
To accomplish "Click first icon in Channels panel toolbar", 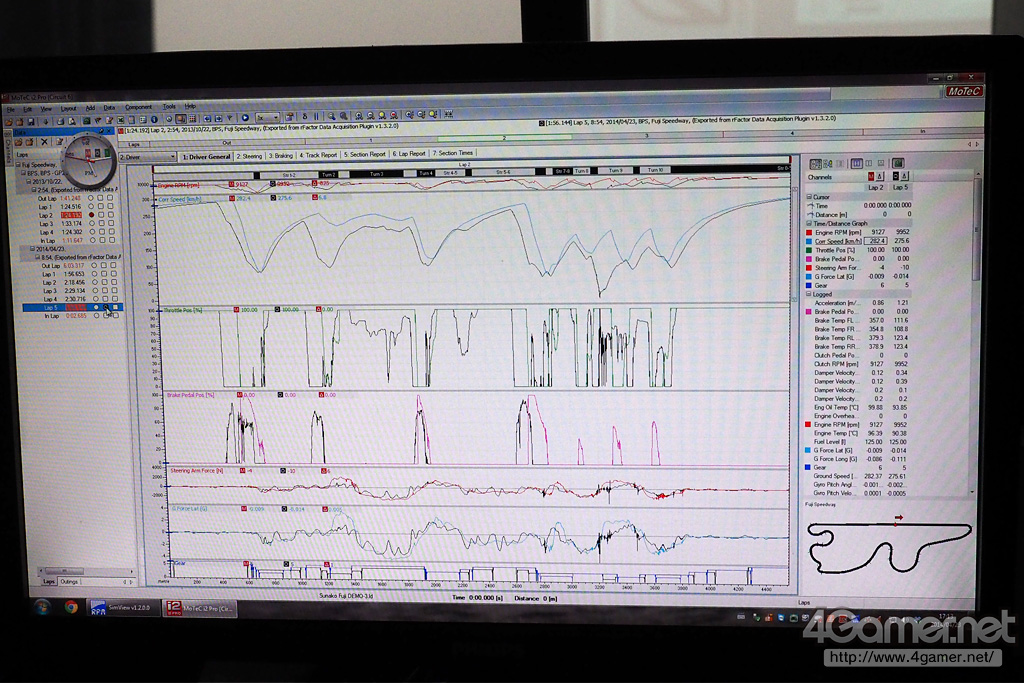I will point(816,164).
